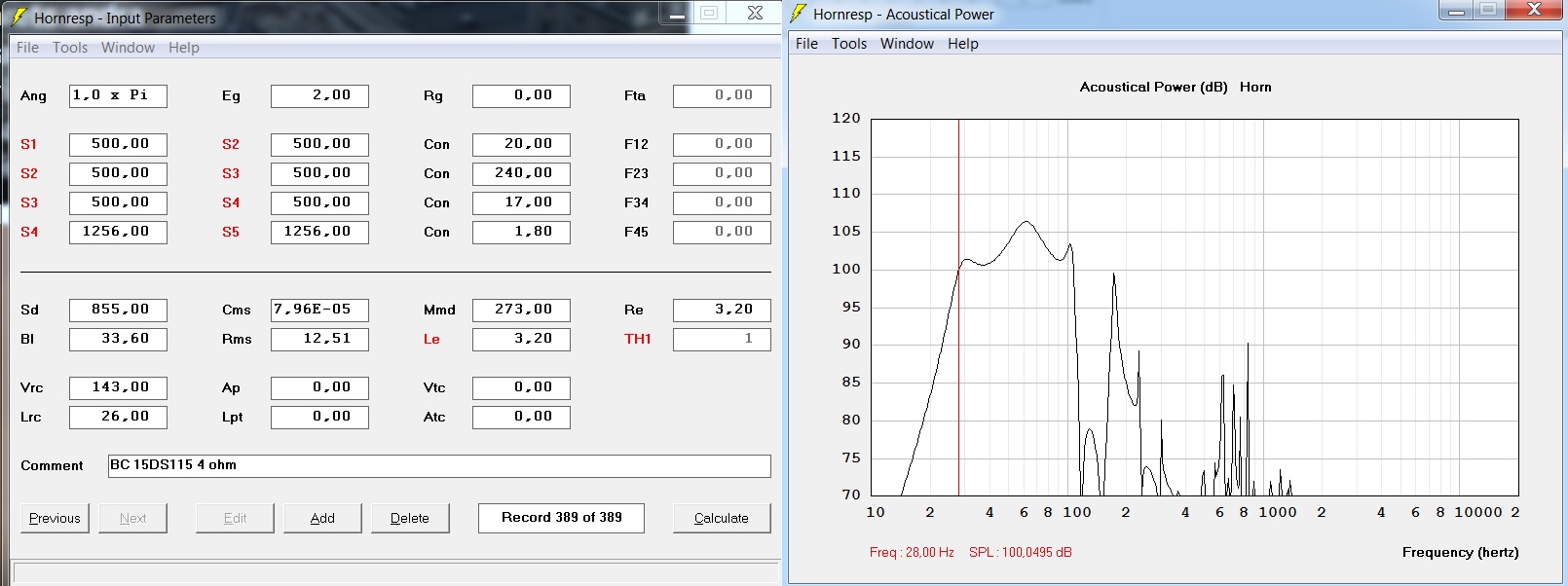Click the red Le label
The image size is (1568, 586).
point(431,339)
